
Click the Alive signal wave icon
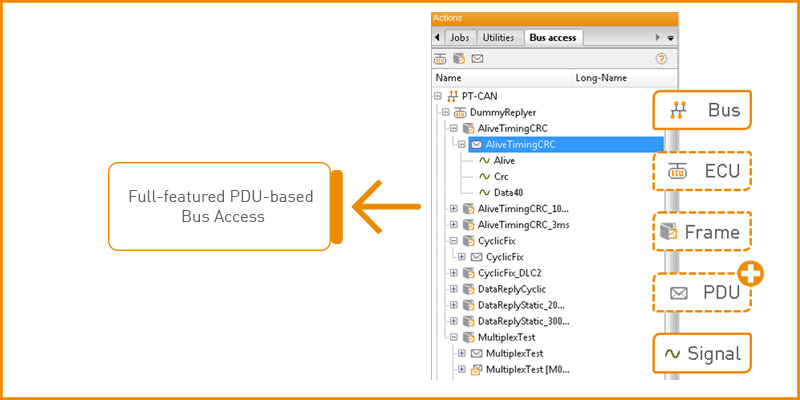[x=484, y=160]
